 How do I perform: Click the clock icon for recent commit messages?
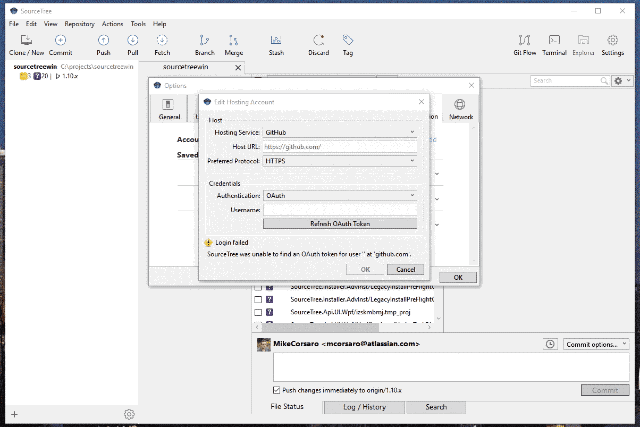click(550, 344)
